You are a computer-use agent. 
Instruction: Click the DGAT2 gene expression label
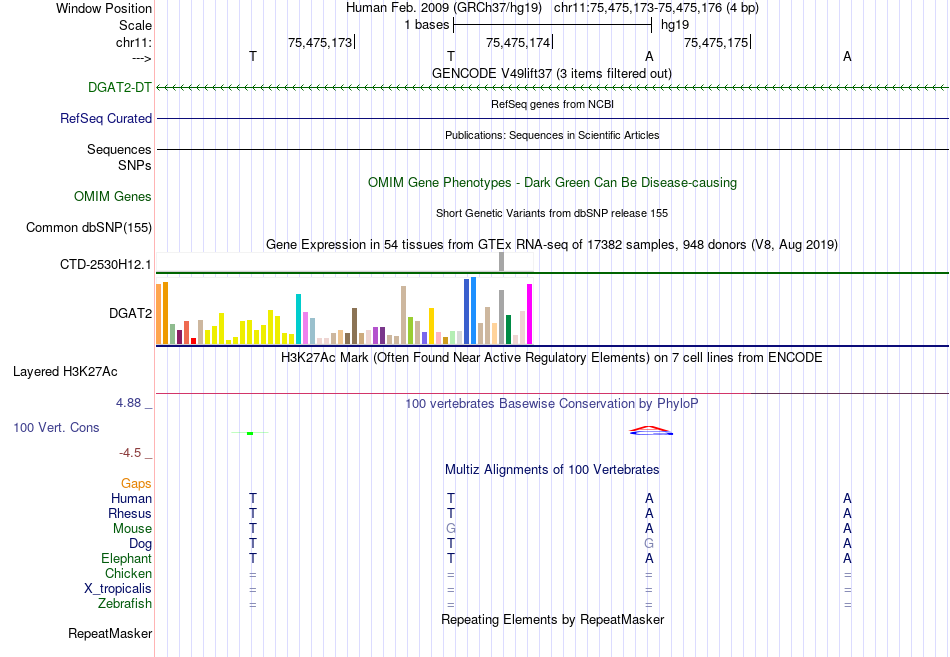tap(130, 313)
